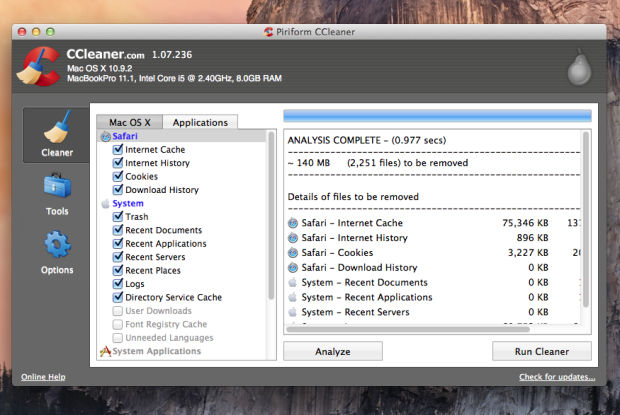This screenshot has height=415, width=620.
Task: Click the Safari compass icon in list
Action: pyautogui.click(x=105, y=136)
